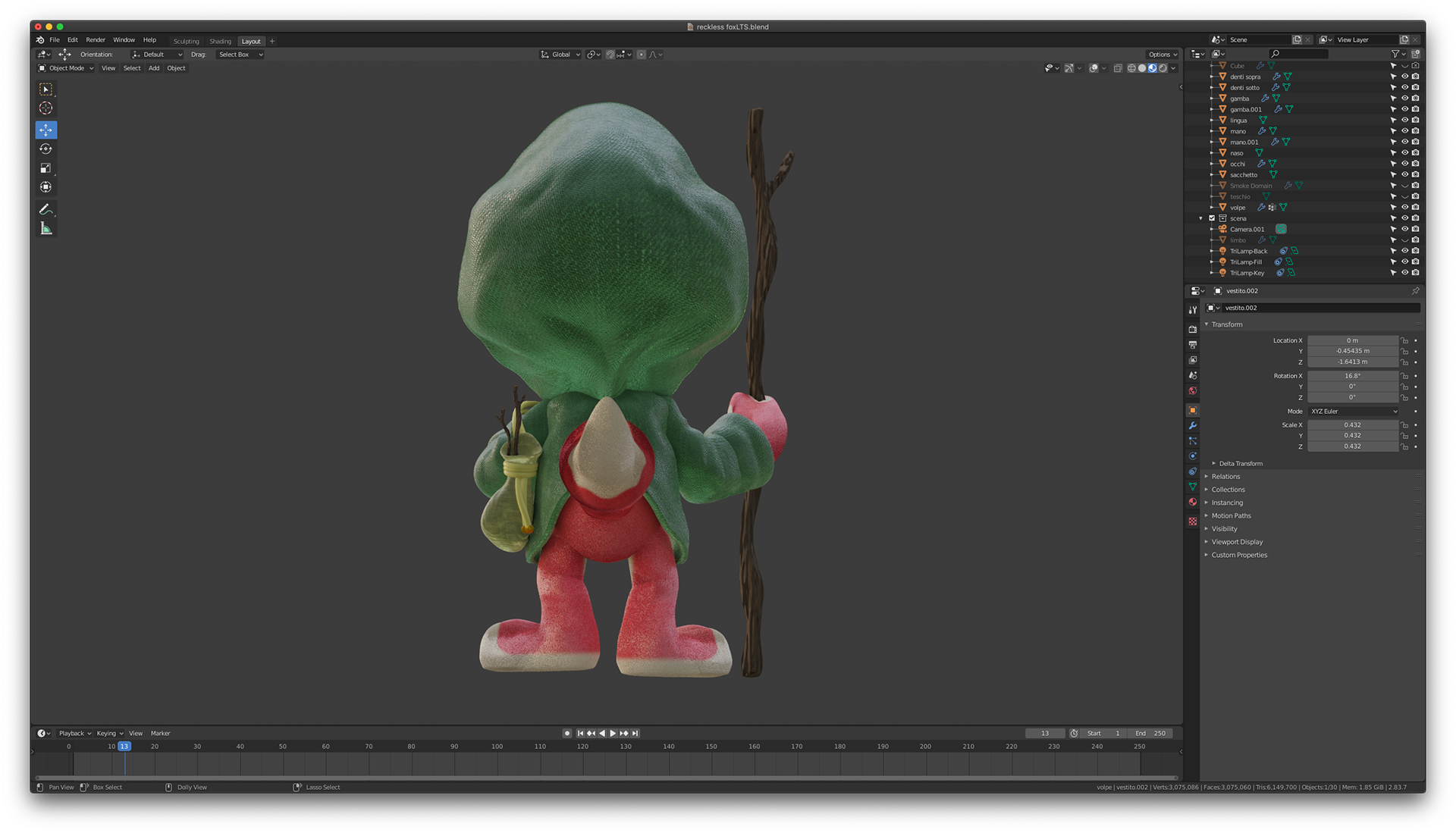
Task: Open the Modifier properties wrench tab
Action: pyautogui.click(x=1193, y=426)
